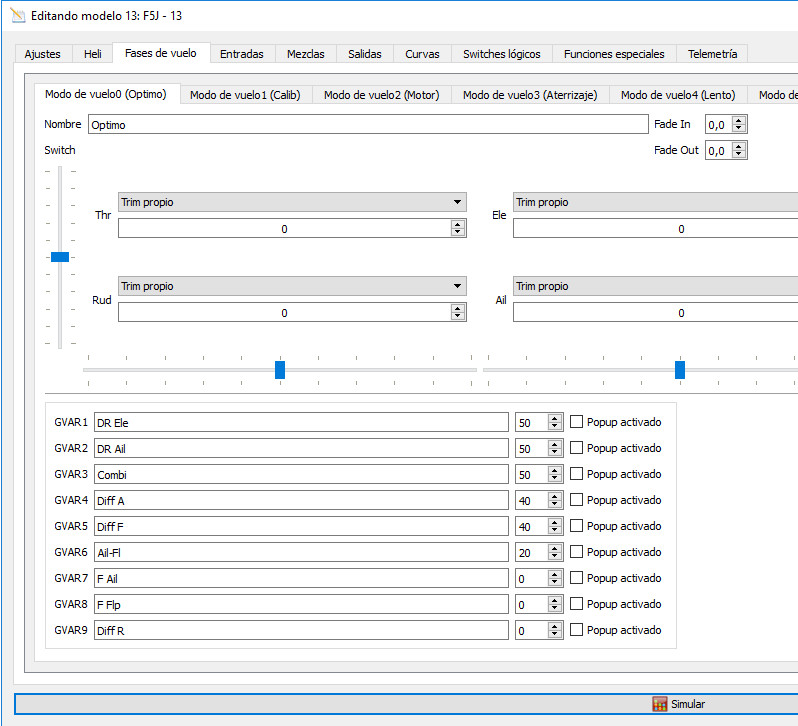The width and height of the screenshot is (798, 726).
Task: Check Popup activado for GVAR4 Diff A
Action: [x=576, y=500]
